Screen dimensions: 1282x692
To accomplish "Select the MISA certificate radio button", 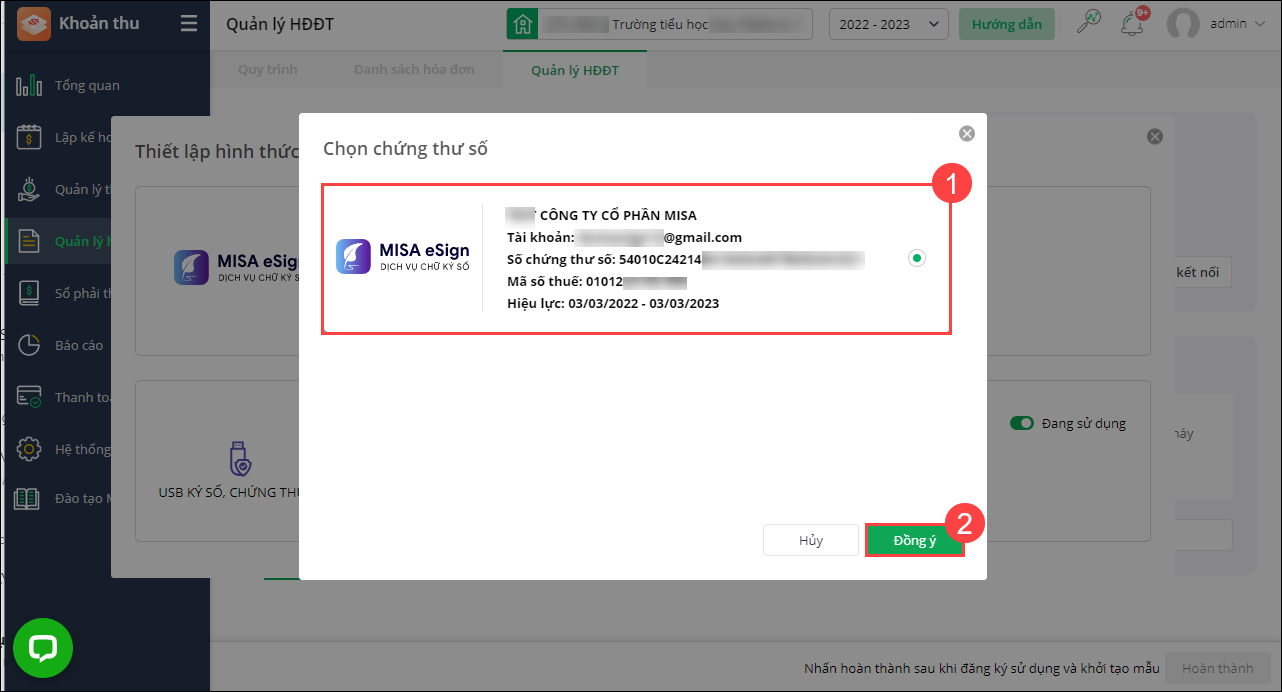I will (917, 258).
